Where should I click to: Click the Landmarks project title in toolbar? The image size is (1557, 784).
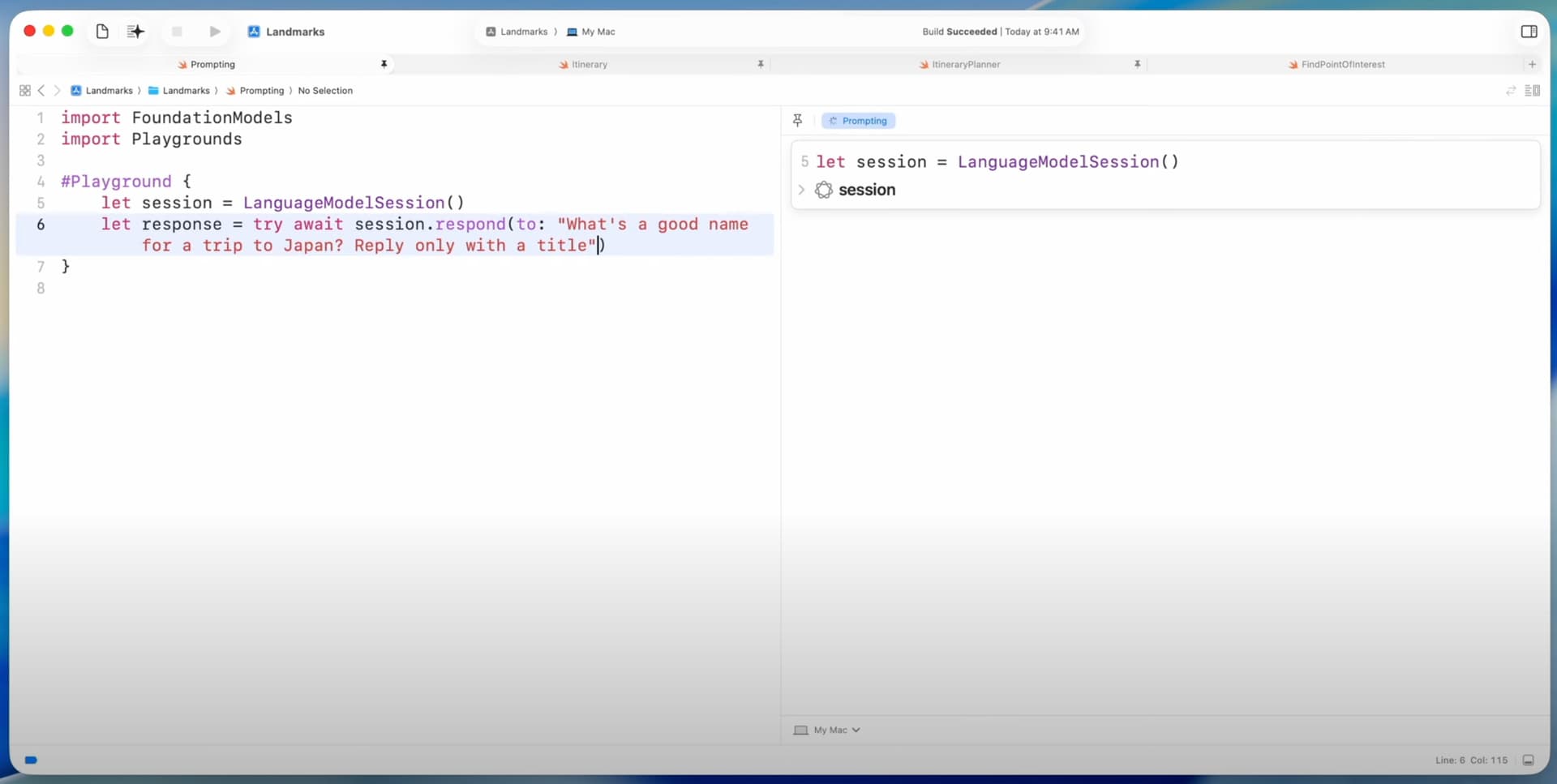pyautogui.click(x=295, y=32)
